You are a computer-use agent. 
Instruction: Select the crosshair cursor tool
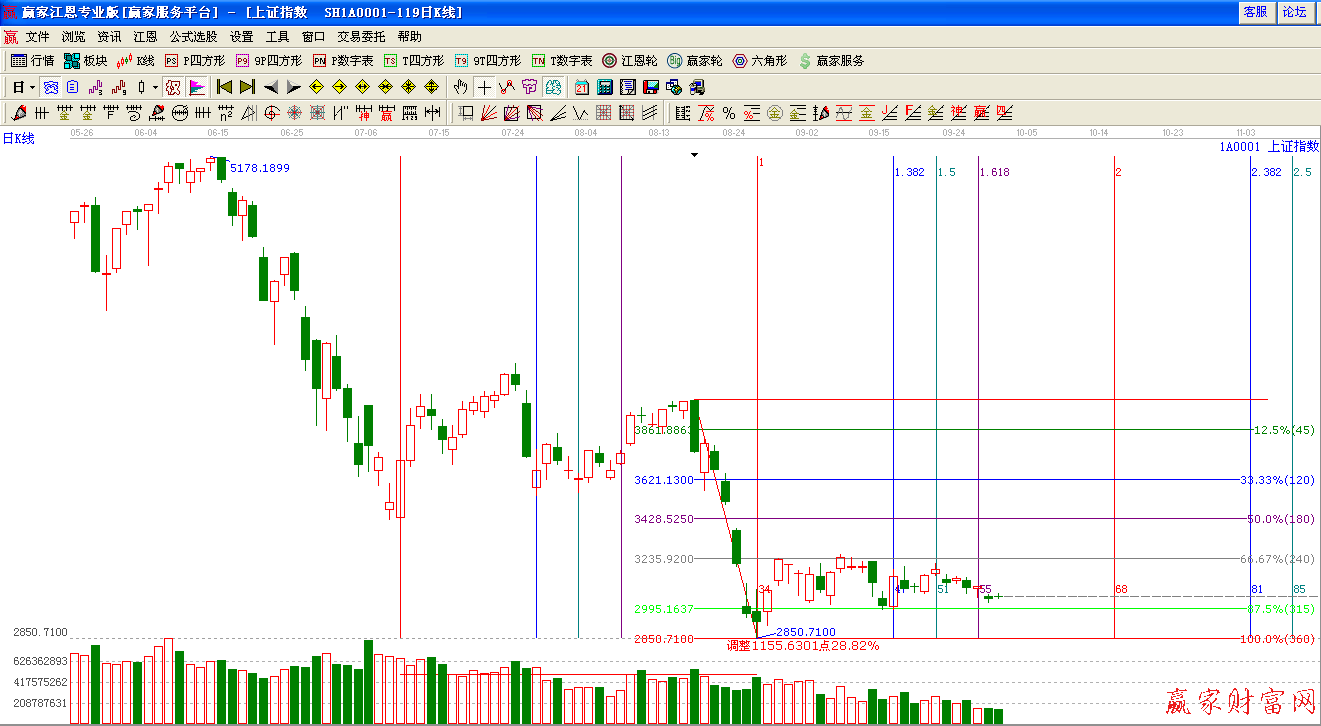(x=484, y=87)
